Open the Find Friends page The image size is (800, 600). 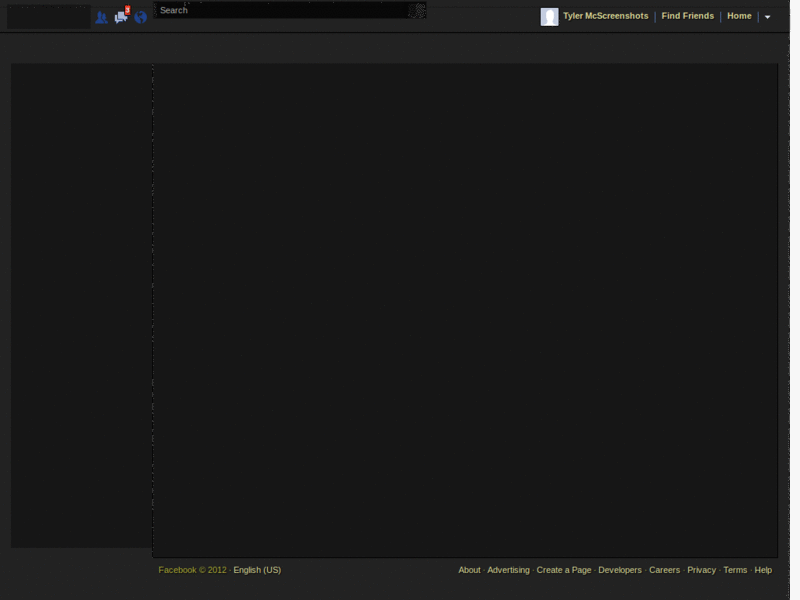[686, 15]
